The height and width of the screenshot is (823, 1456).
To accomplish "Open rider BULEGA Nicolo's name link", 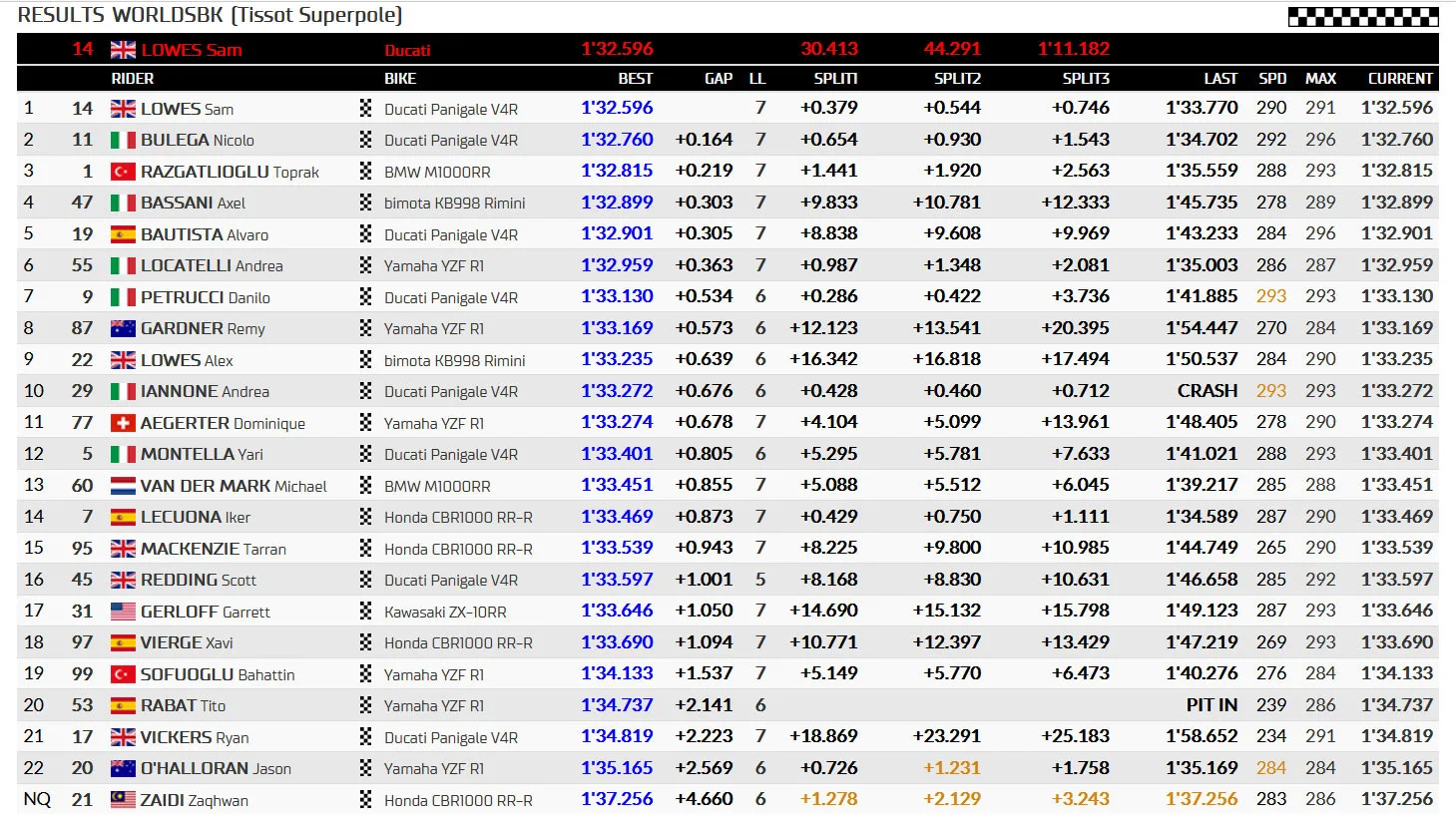I will 198,140.
